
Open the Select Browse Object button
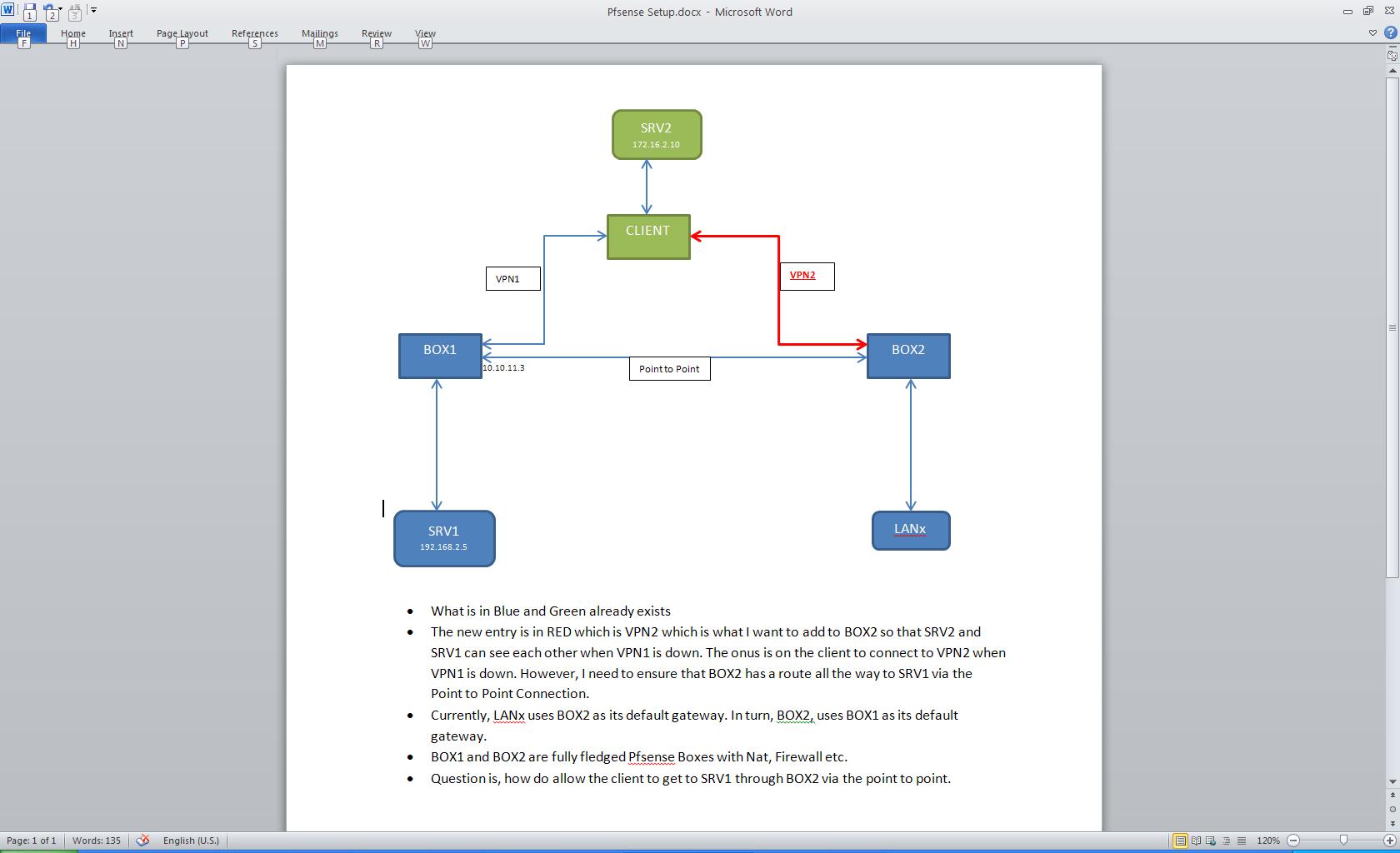(1392, 809)
